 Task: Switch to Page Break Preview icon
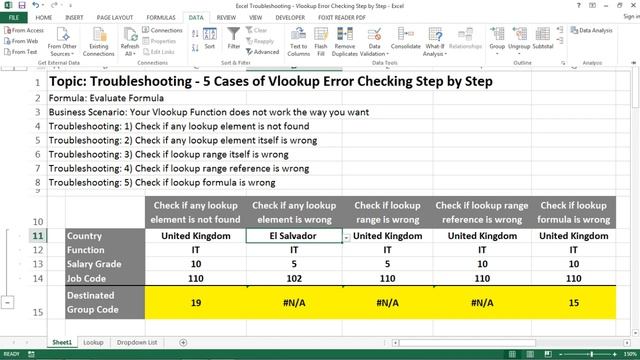[x=548, y=354]
